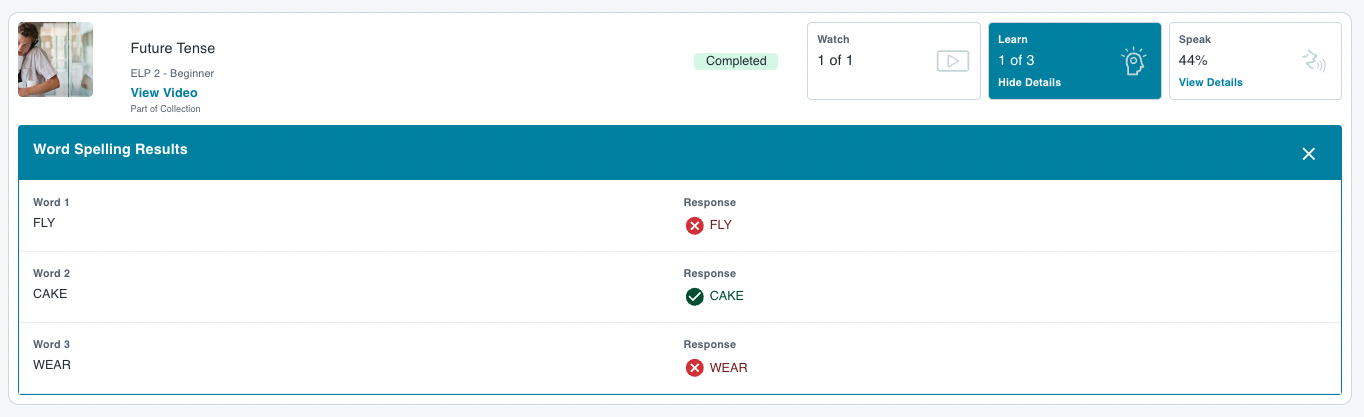This screenshot has height=417, width=1364.
Task: Select the Word 1 FLY row
Action: click(680, 216)
